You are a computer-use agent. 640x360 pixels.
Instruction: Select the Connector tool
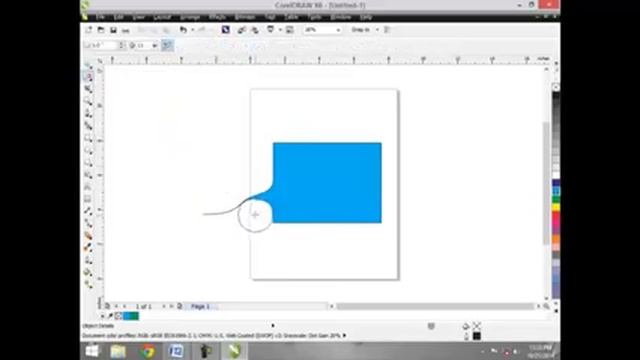tap(88, 223)
